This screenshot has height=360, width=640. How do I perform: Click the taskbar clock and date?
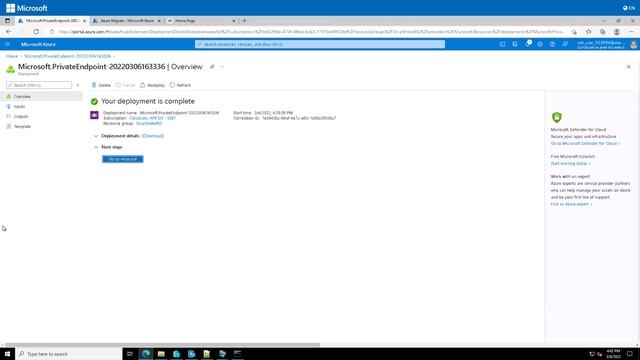[613, 354]
